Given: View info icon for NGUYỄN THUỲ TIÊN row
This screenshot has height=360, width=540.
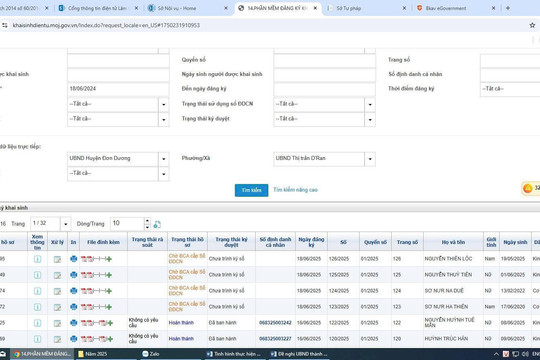Looking at the screenshot, I should point(37,275).
